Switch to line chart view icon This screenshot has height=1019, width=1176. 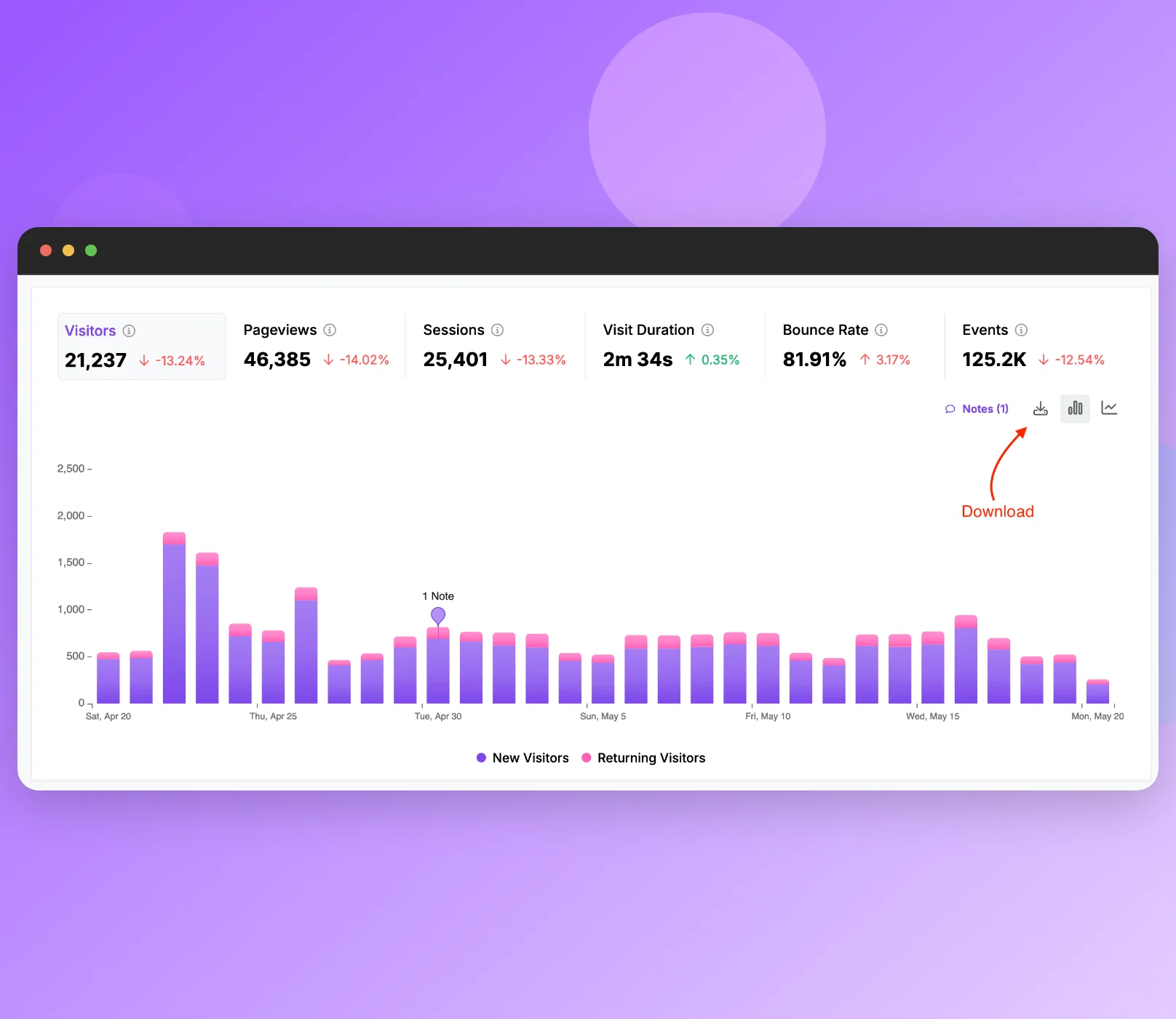click(1109, 408)
